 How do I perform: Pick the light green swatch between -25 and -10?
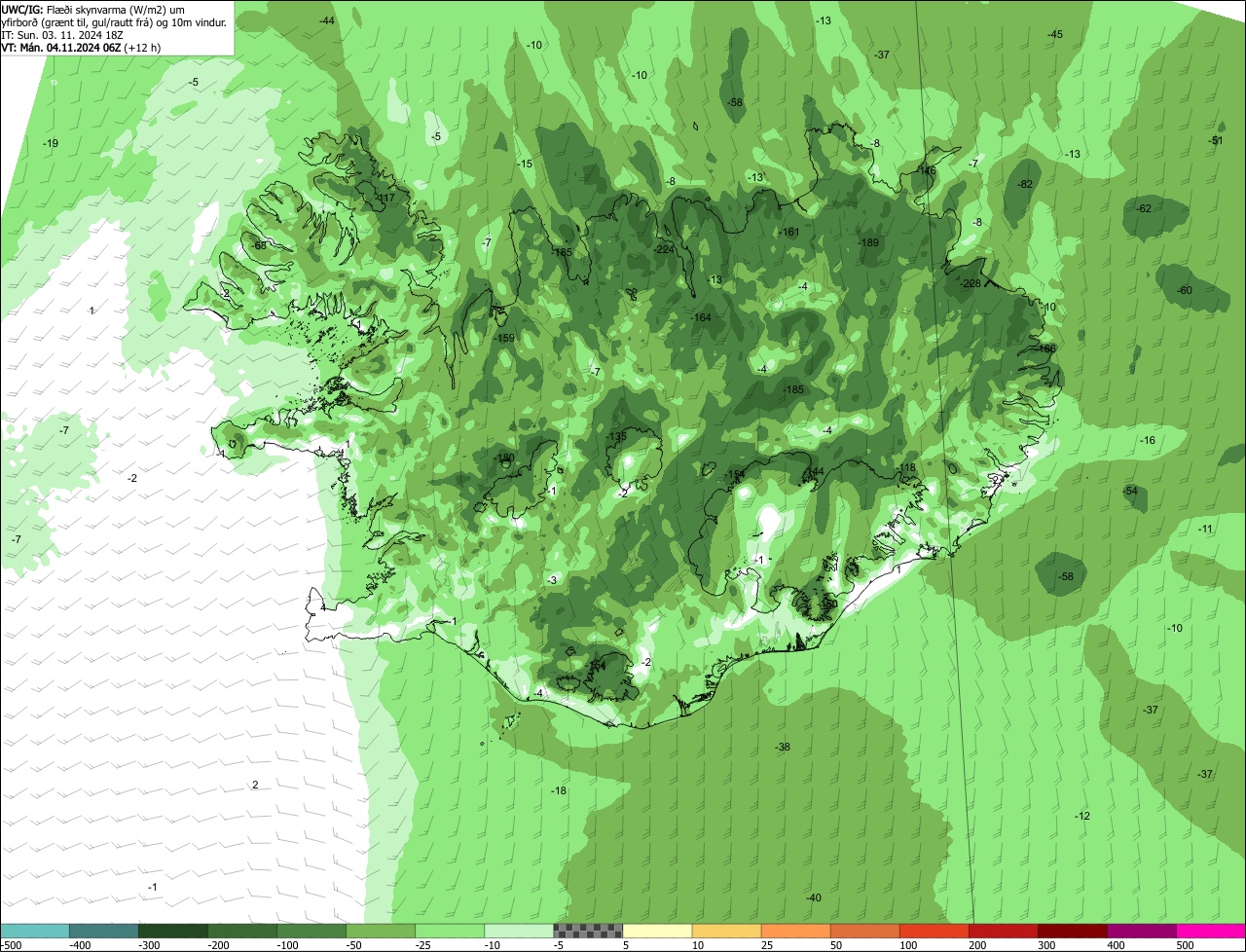pyautogui.click(x=450, y=931)
